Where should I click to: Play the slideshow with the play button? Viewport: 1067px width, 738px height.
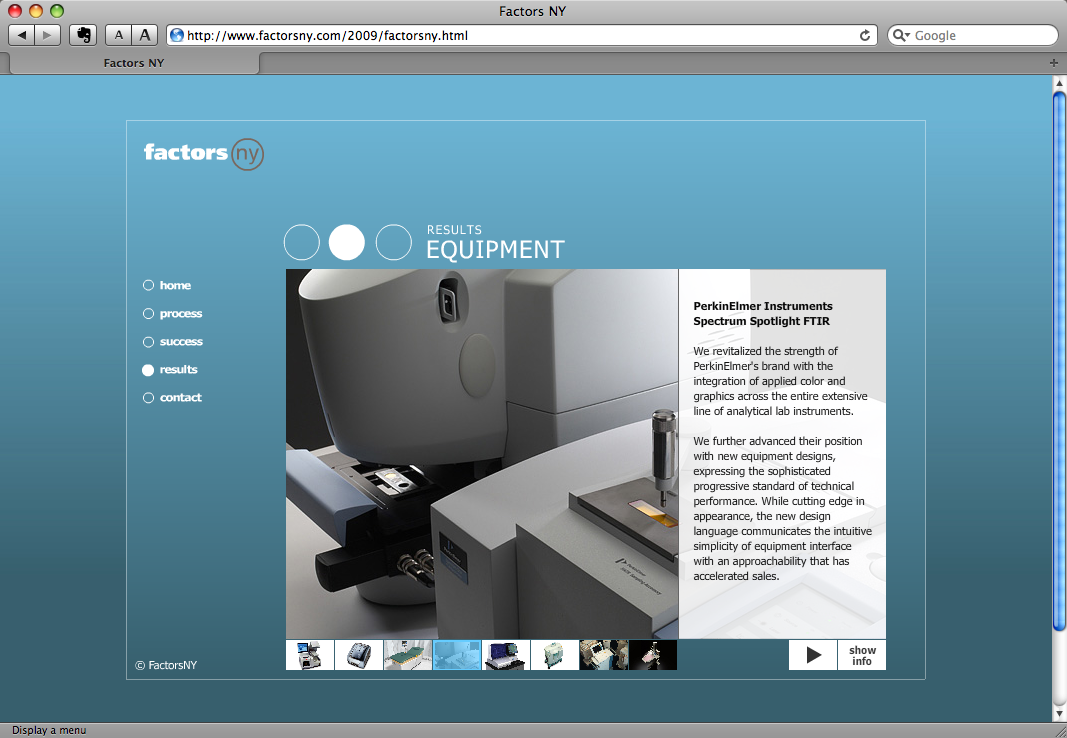[813, 655]
